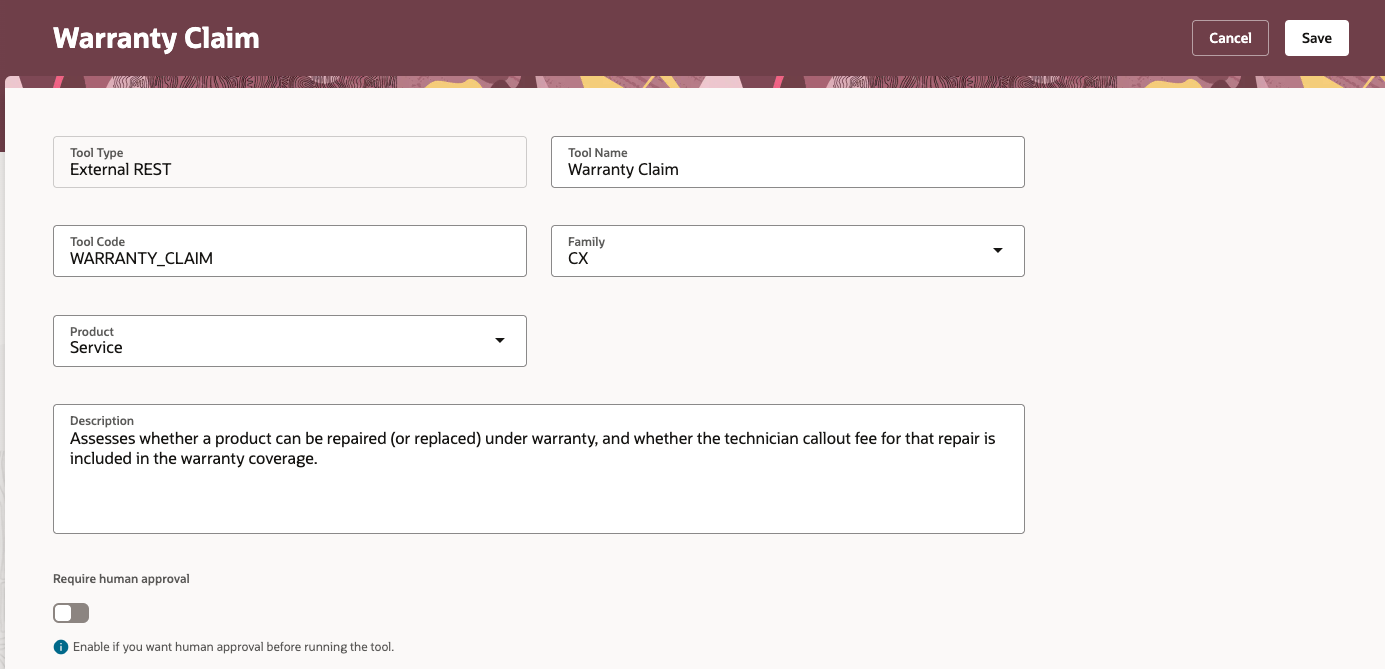Click the "Description" field label
The width and height of the screenshot is (1385, 669).
pos(102,421)
